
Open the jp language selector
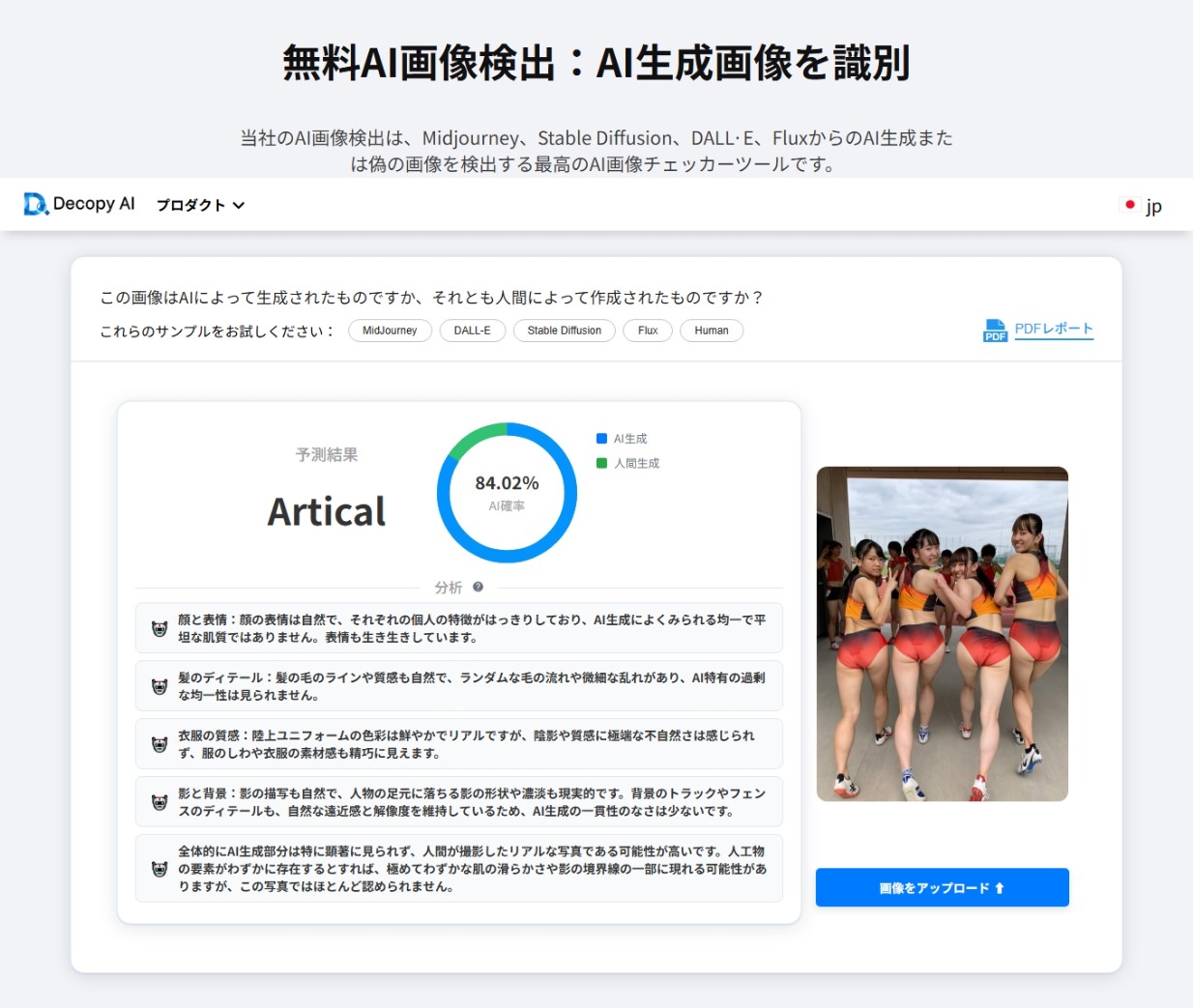point(1141,205)
